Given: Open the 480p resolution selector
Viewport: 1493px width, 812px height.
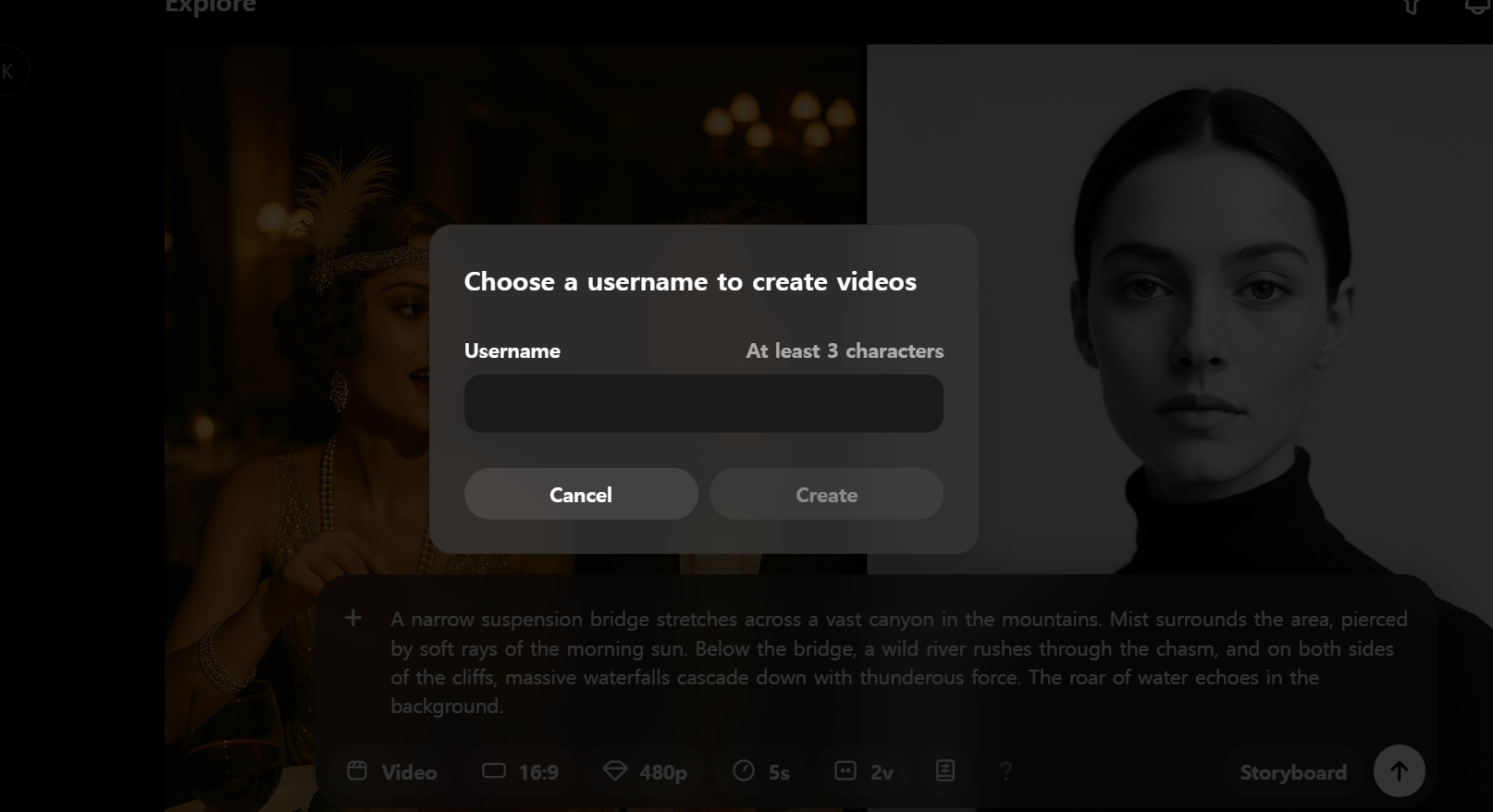Looking at the screenshot, I should click(645, 771).
